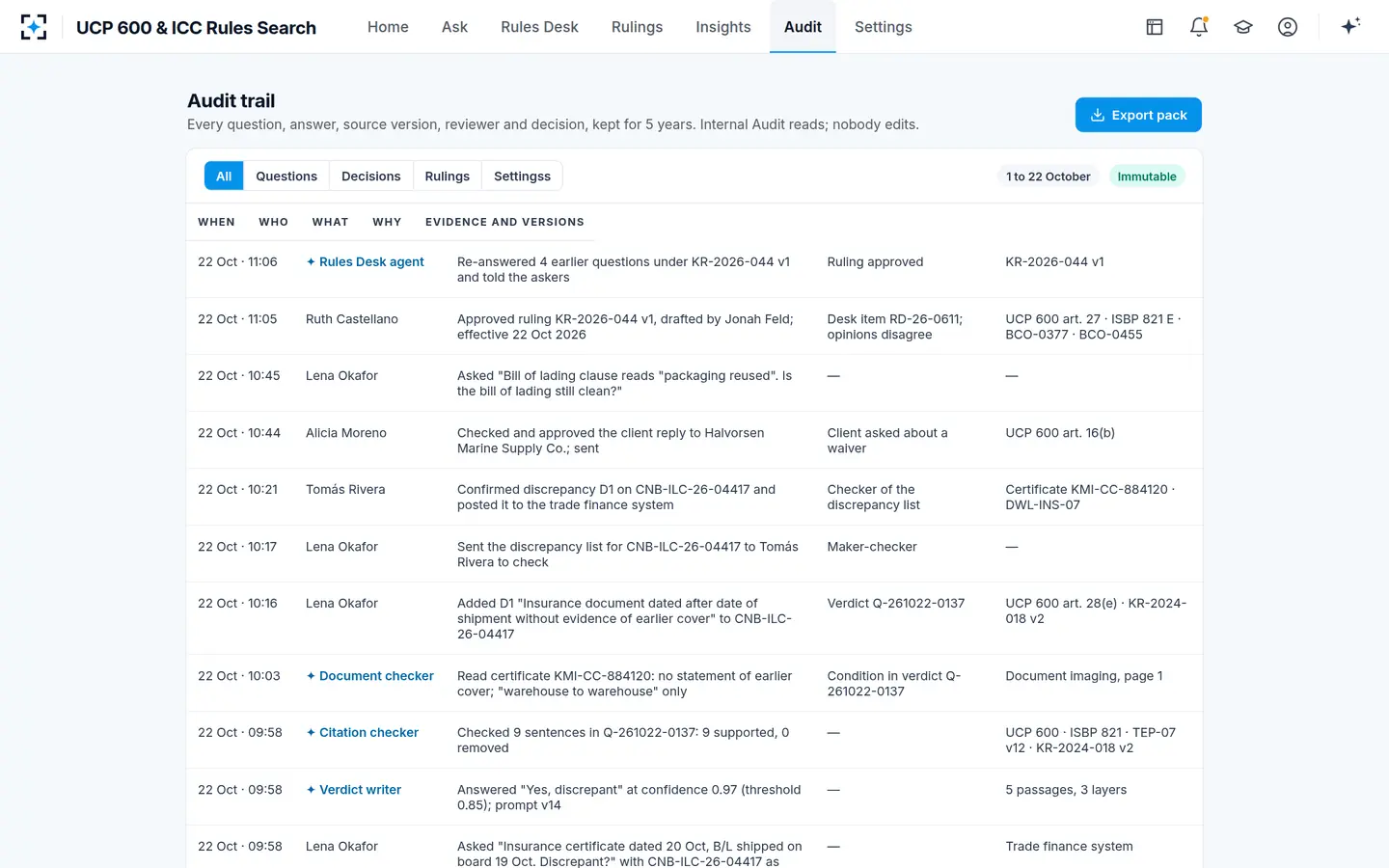The height and width of the screenshot is (868, 1389).
Task: Open the Ask tab
Action: 454,27
